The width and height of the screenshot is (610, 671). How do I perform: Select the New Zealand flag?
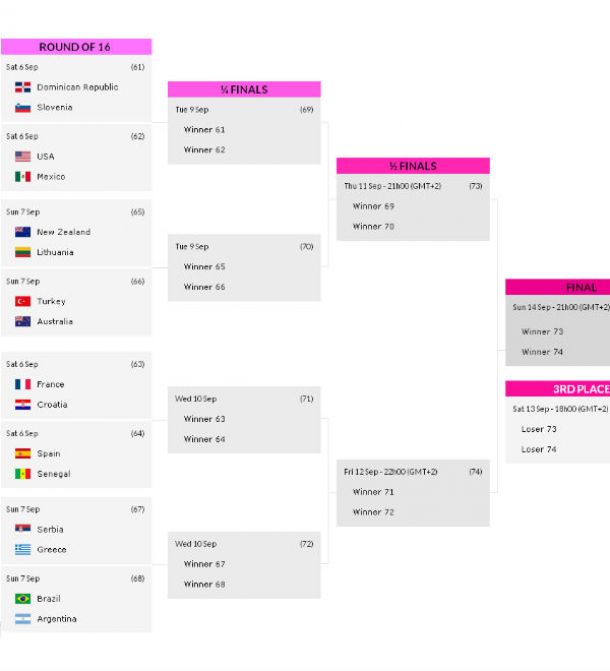coord(23,232)
